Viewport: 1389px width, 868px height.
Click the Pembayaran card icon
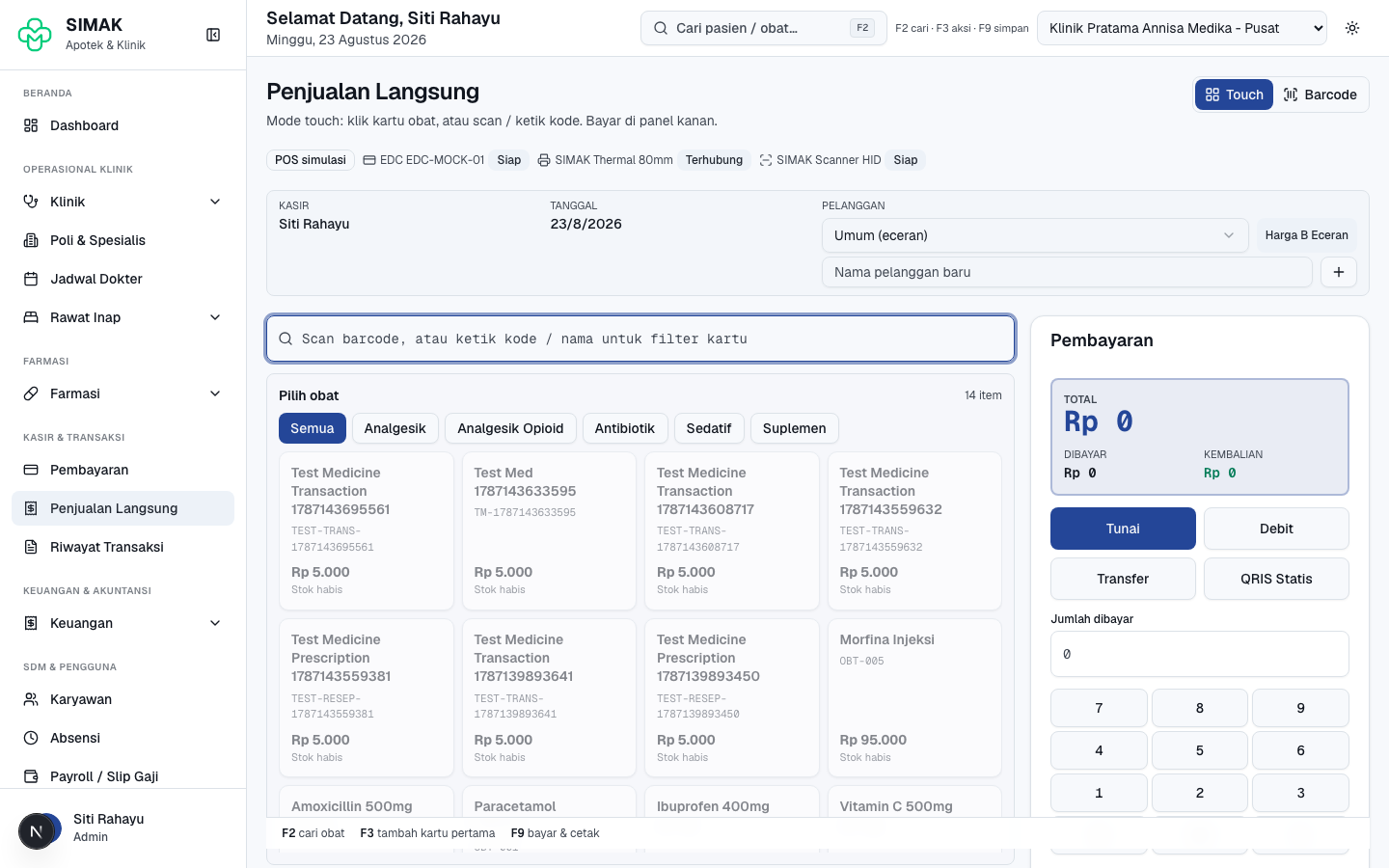31,470
